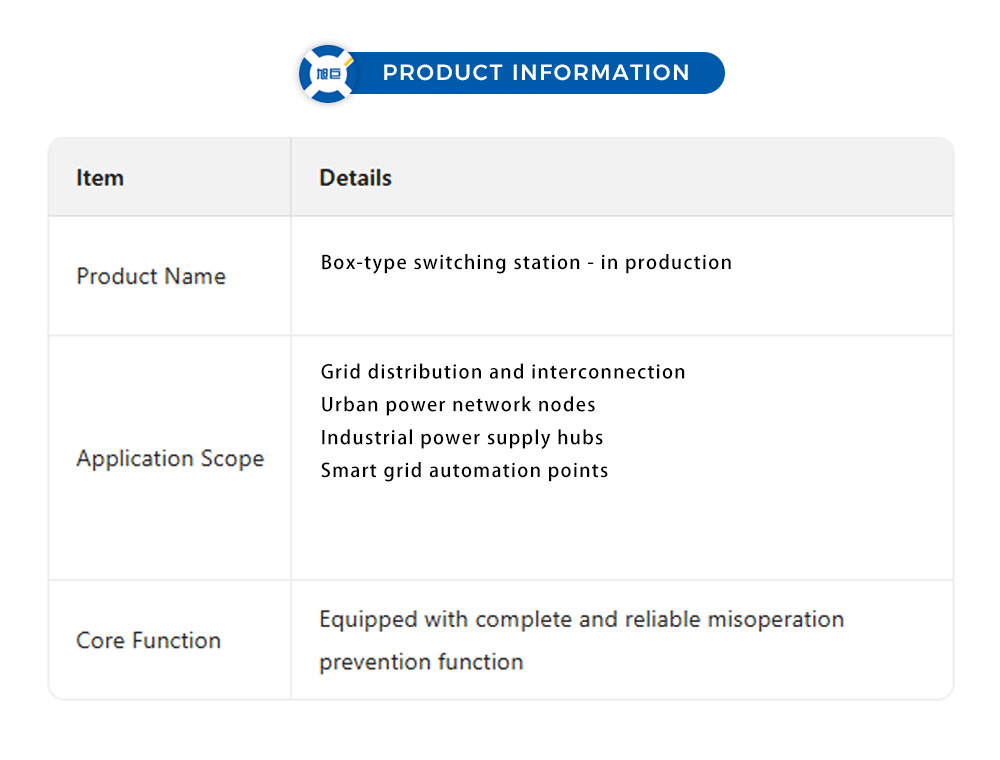Select the Details column header
The image size is (1000, 760).
[355, 178]
